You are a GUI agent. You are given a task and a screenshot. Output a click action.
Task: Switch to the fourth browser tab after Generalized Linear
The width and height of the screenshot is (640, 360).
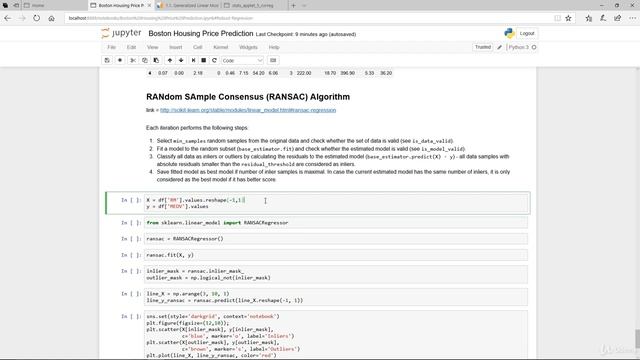[254, 6]
